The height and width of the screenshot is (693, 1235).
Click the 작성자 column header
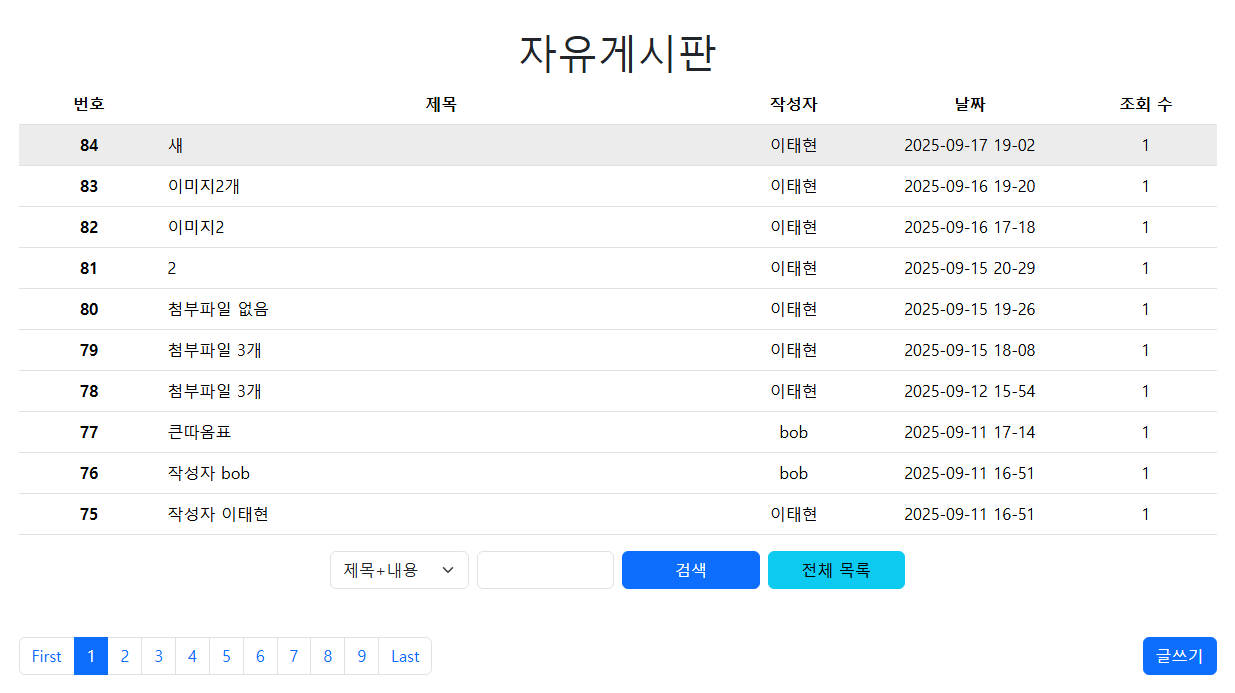[x=794, y=104]
